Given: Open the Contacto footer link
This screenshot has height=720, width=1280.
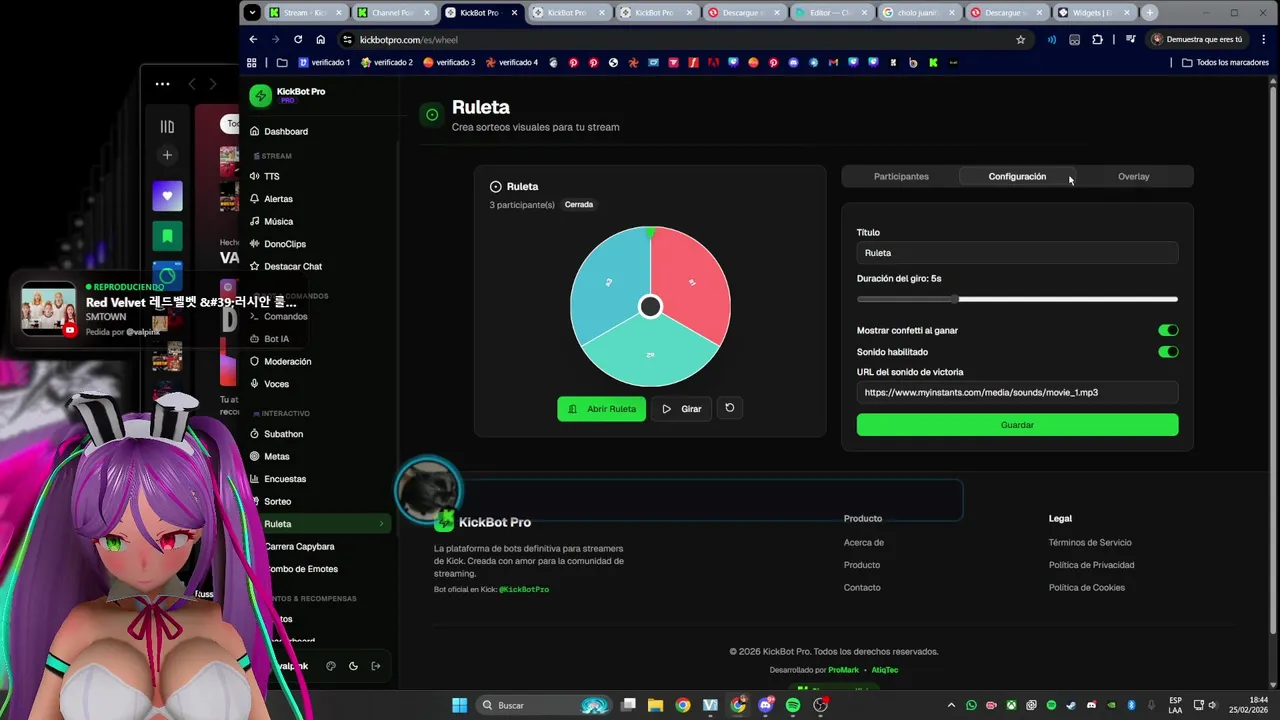Looking at the screenshot, I should (862, 587).
